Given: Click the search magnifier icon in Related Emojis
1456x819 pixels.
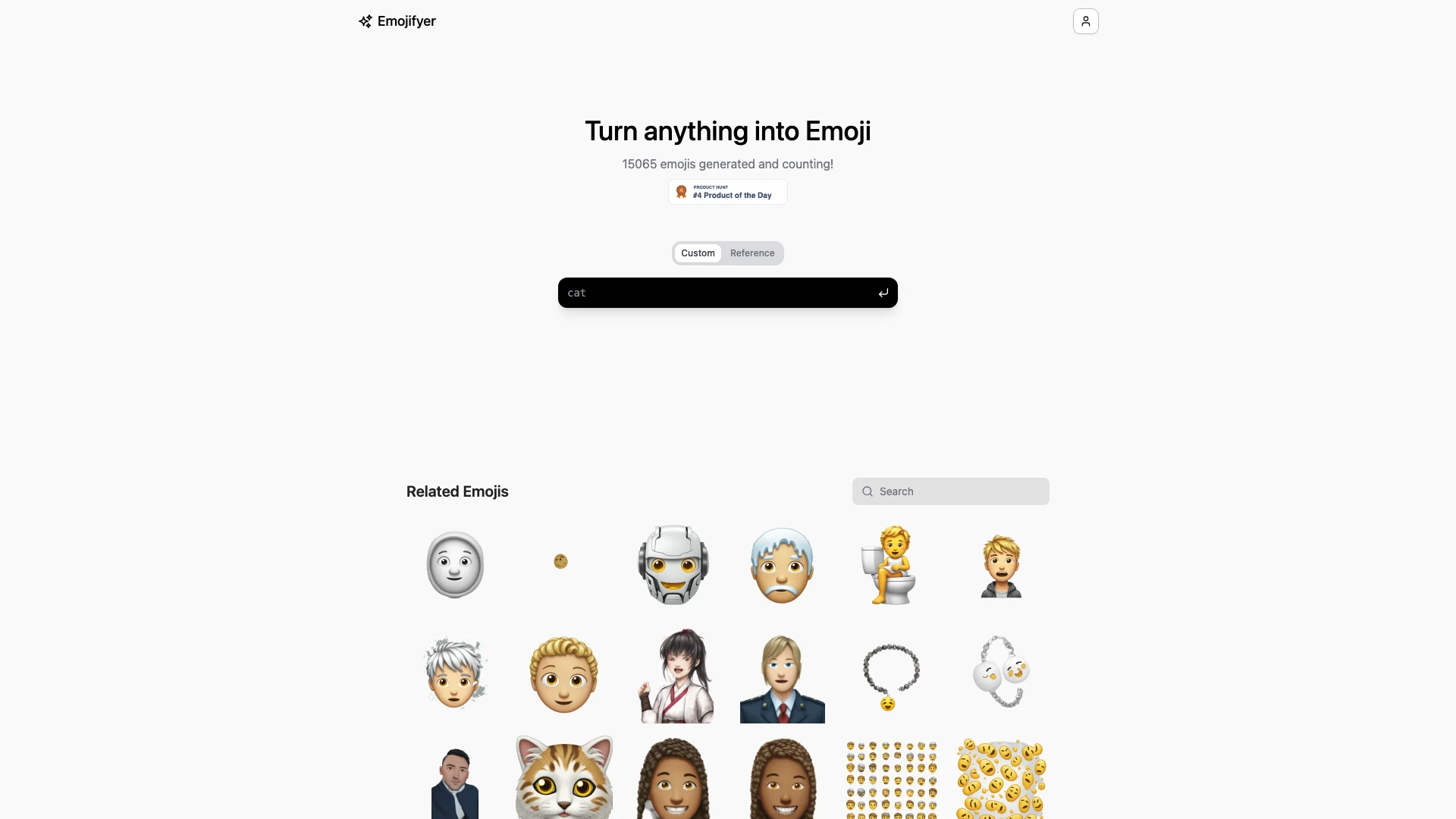Looking at the screenshot, I should point(867,491).
